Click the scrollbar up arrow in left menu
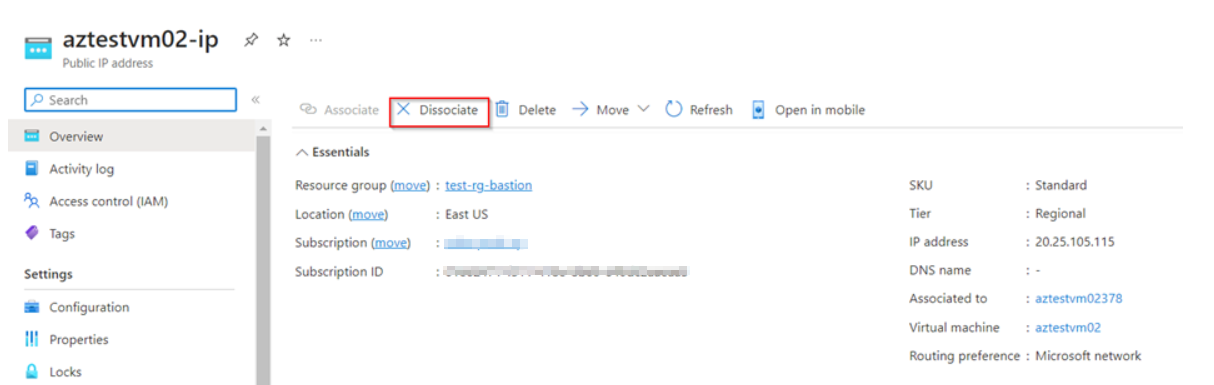The height and width of the screenshot is (385, 1214). click(x=264, y=128)
